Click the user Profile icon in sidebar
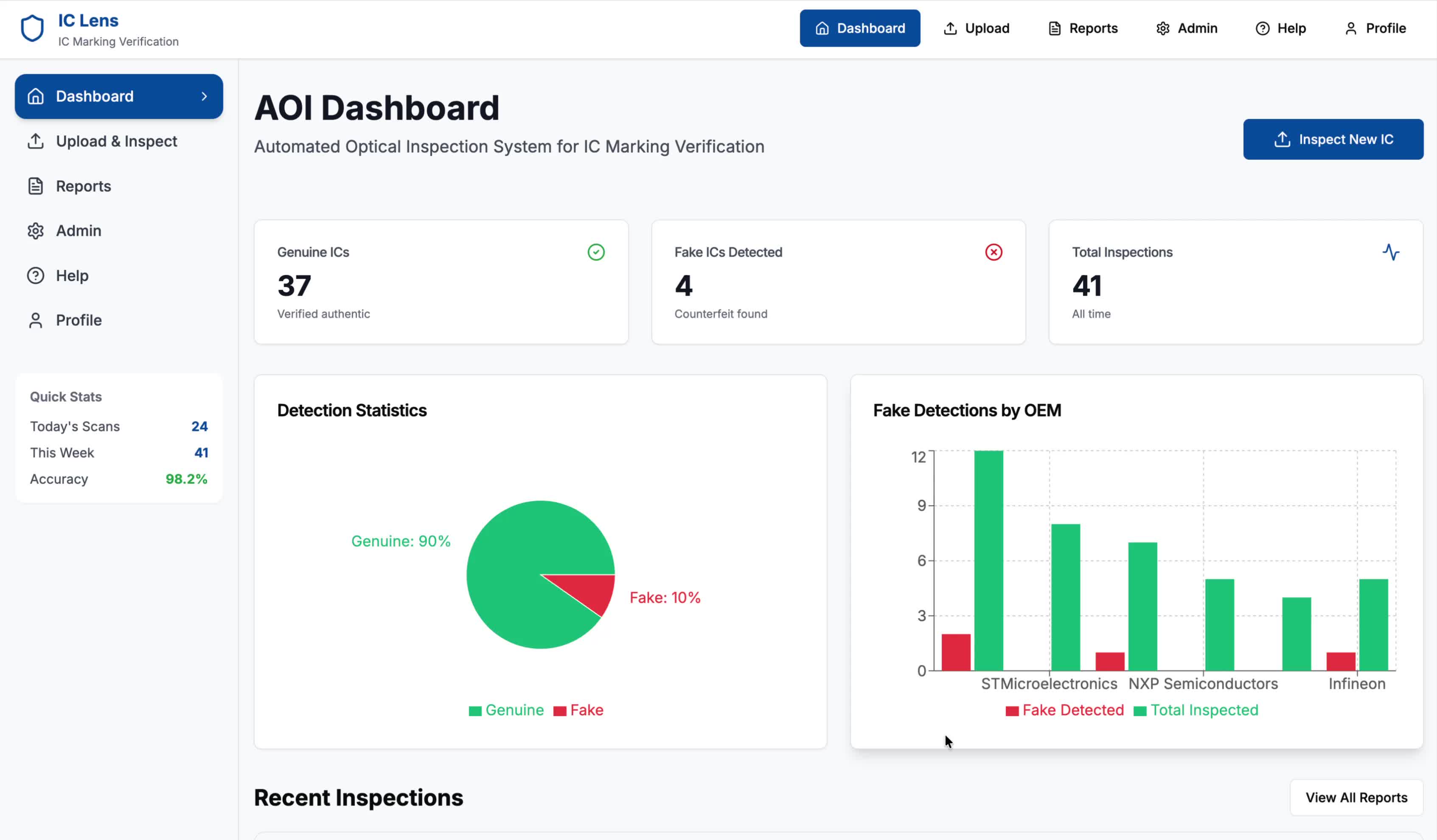The width and height of the screenshot is (1437, 840). (x=35, y=320)
